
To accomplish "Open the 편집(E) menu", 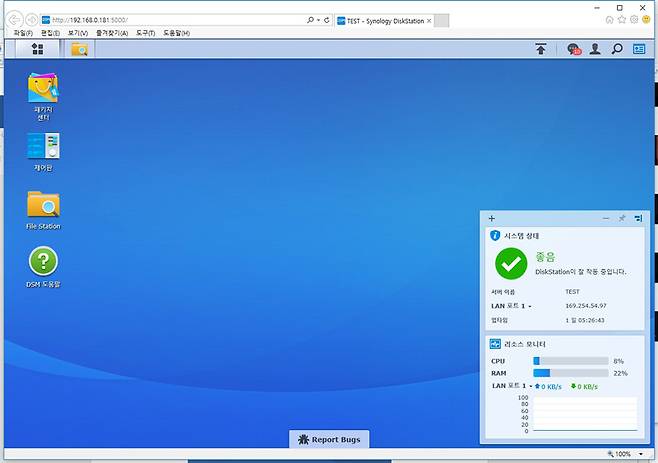I will point(50,33).
